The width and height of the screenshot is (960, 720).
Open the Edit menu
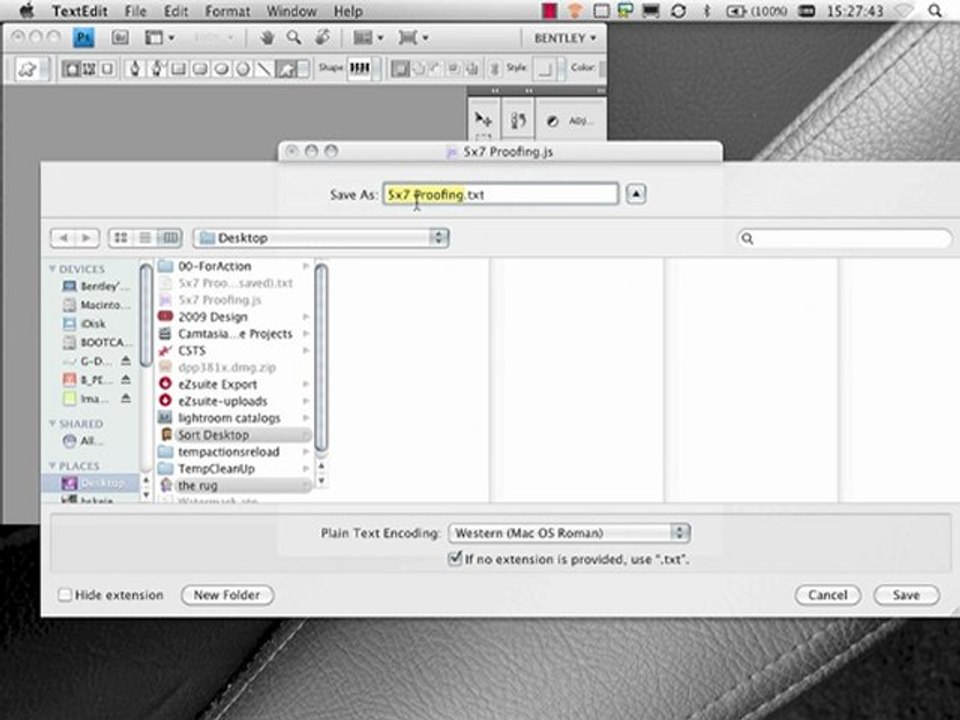point(176,11)
